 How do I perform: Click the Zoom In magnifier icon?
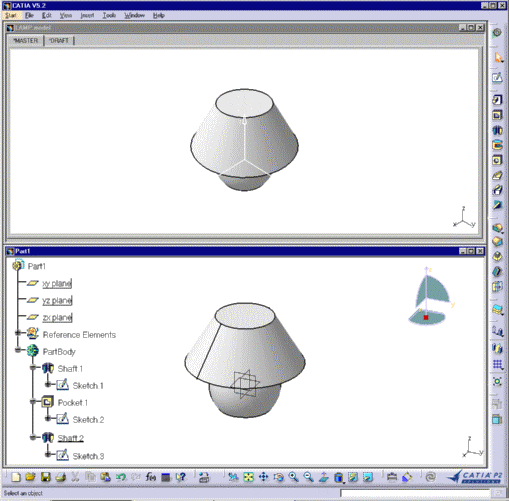(x=293, y=477)
